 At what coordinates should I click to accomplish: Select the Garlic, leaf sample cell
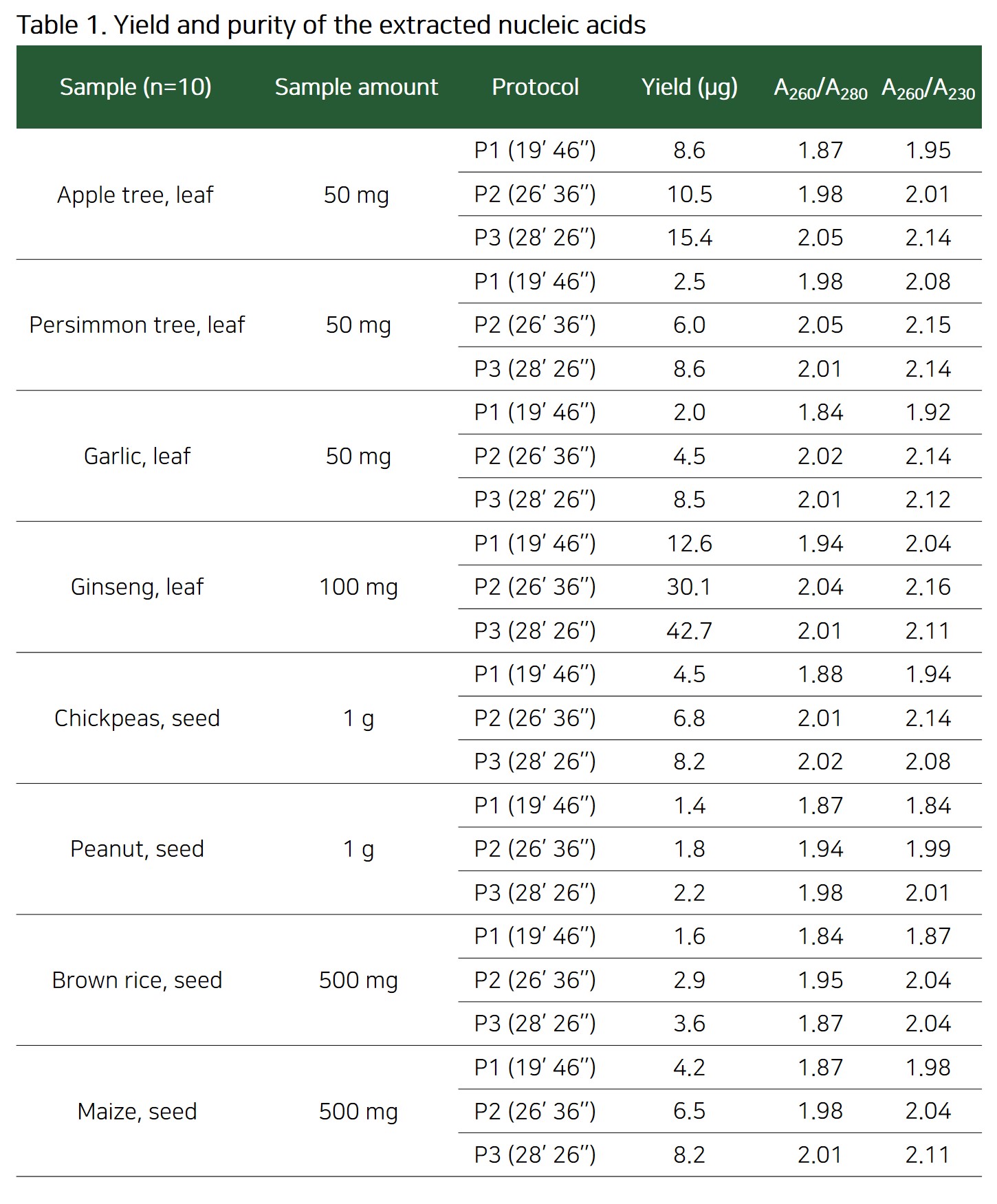click(137, 456)
